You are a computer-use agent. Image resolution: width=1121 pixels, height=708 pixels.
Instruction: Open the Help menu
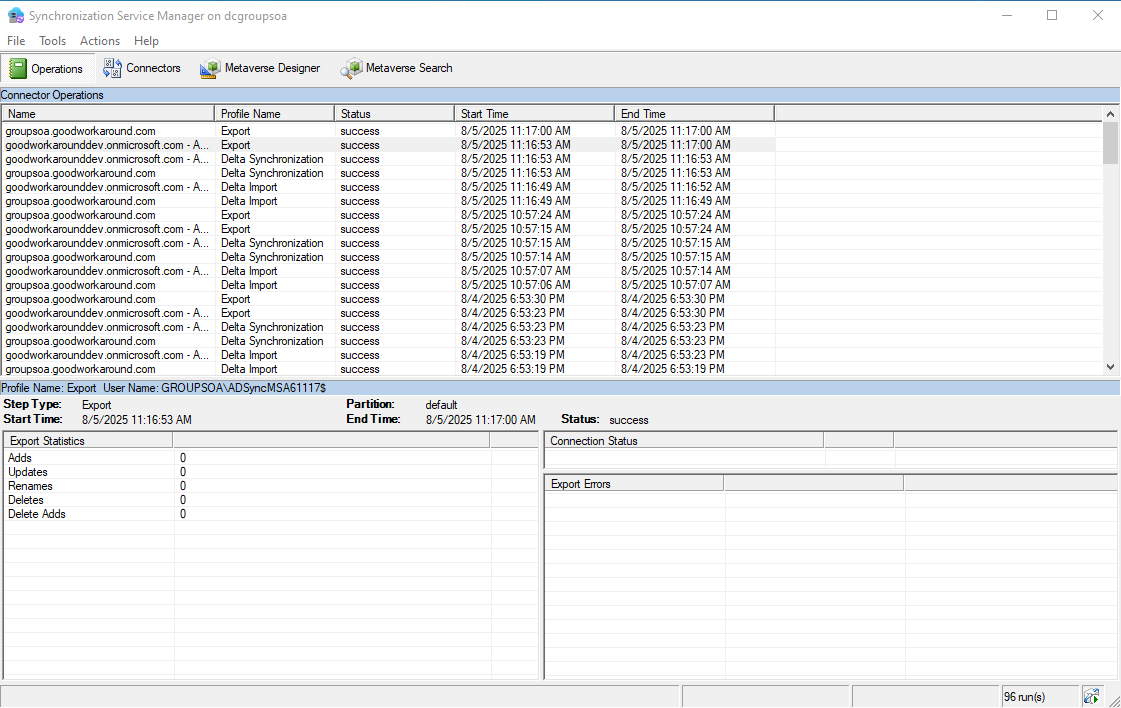pyautogui.click(x=146, y=41)
